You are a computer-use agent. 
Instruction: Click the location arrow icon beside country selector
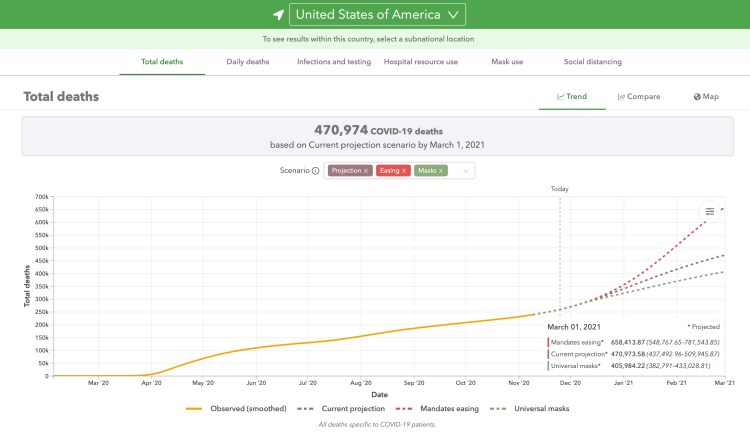click(x=277, y=15)
